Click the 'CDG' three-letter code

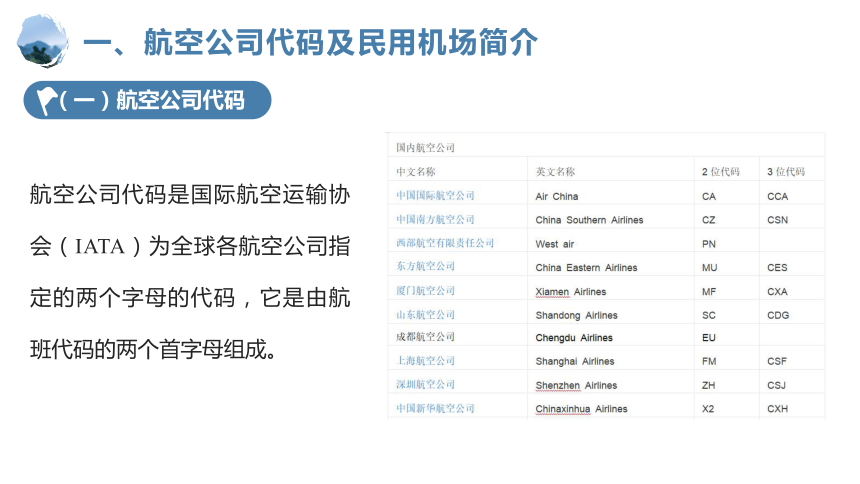click(x=778, y=316)
